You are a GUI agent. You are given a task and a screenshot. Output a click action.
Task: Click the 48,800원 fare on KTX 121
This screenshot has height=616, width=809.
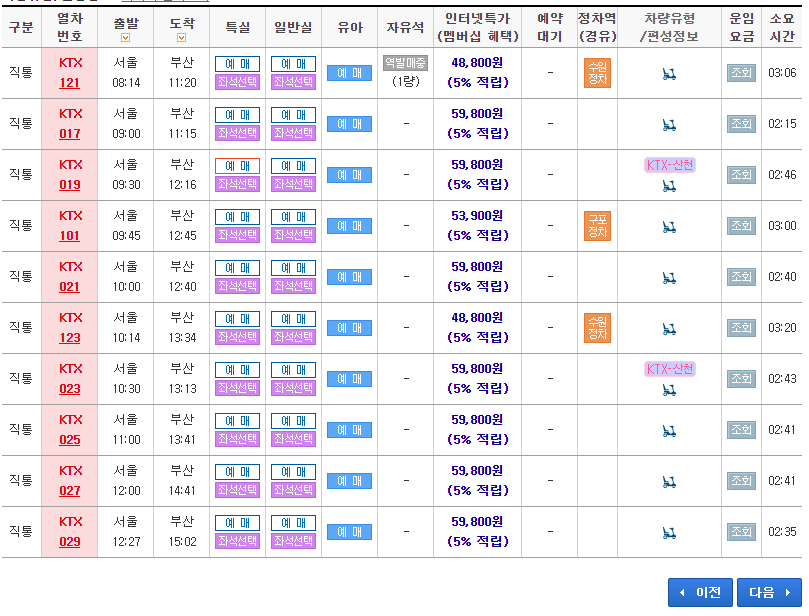click(477, 63)
